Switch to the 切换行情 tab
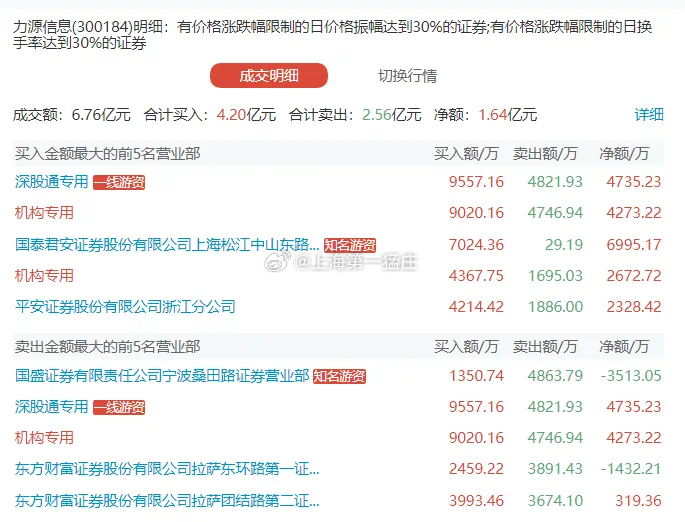Screen dimensions: 685x522 [407, 76]
